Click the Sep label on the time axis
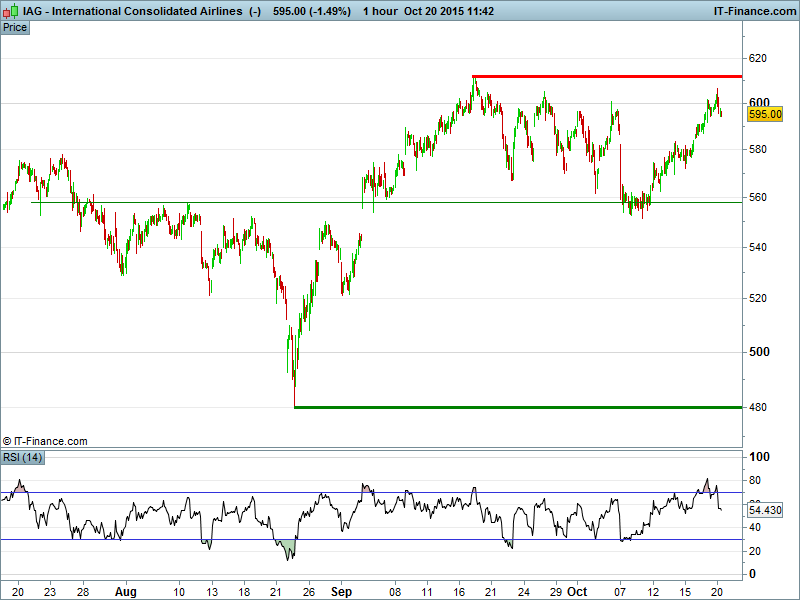800x600 pixels. 343,592
